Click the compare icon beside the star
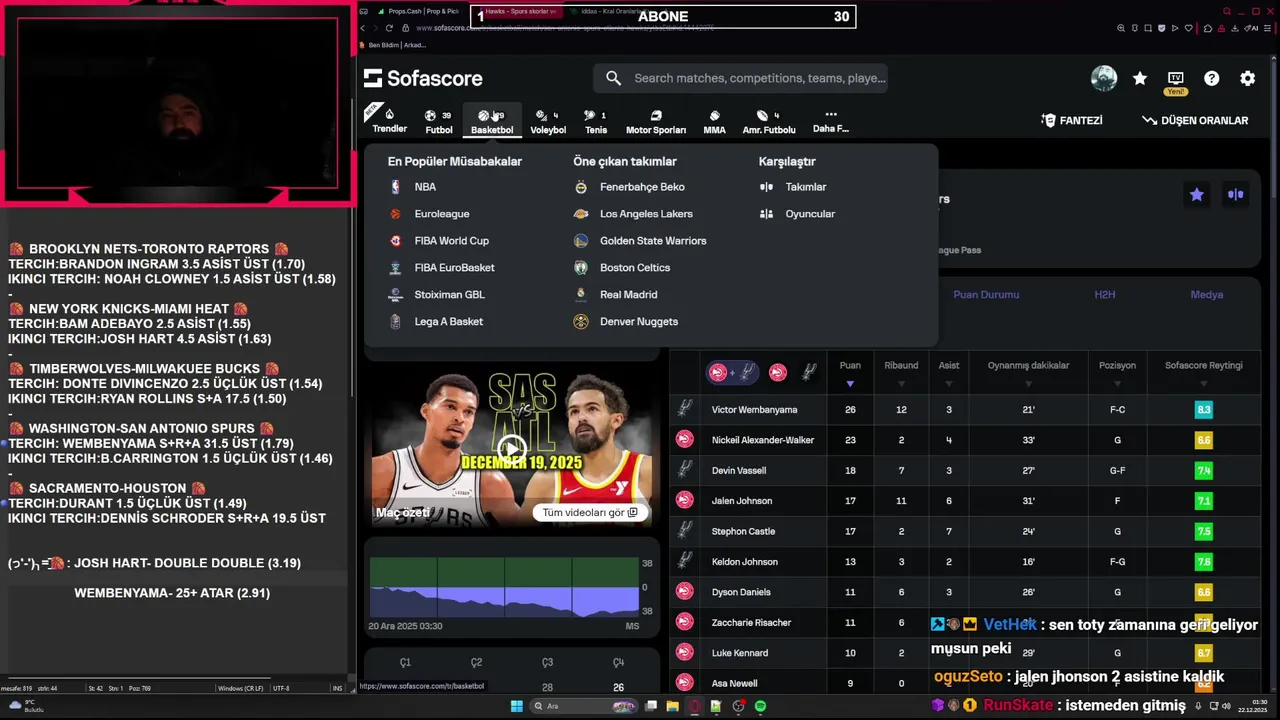The height and width of the screenshot is (720, 1280). click(x=1236, y=195)
